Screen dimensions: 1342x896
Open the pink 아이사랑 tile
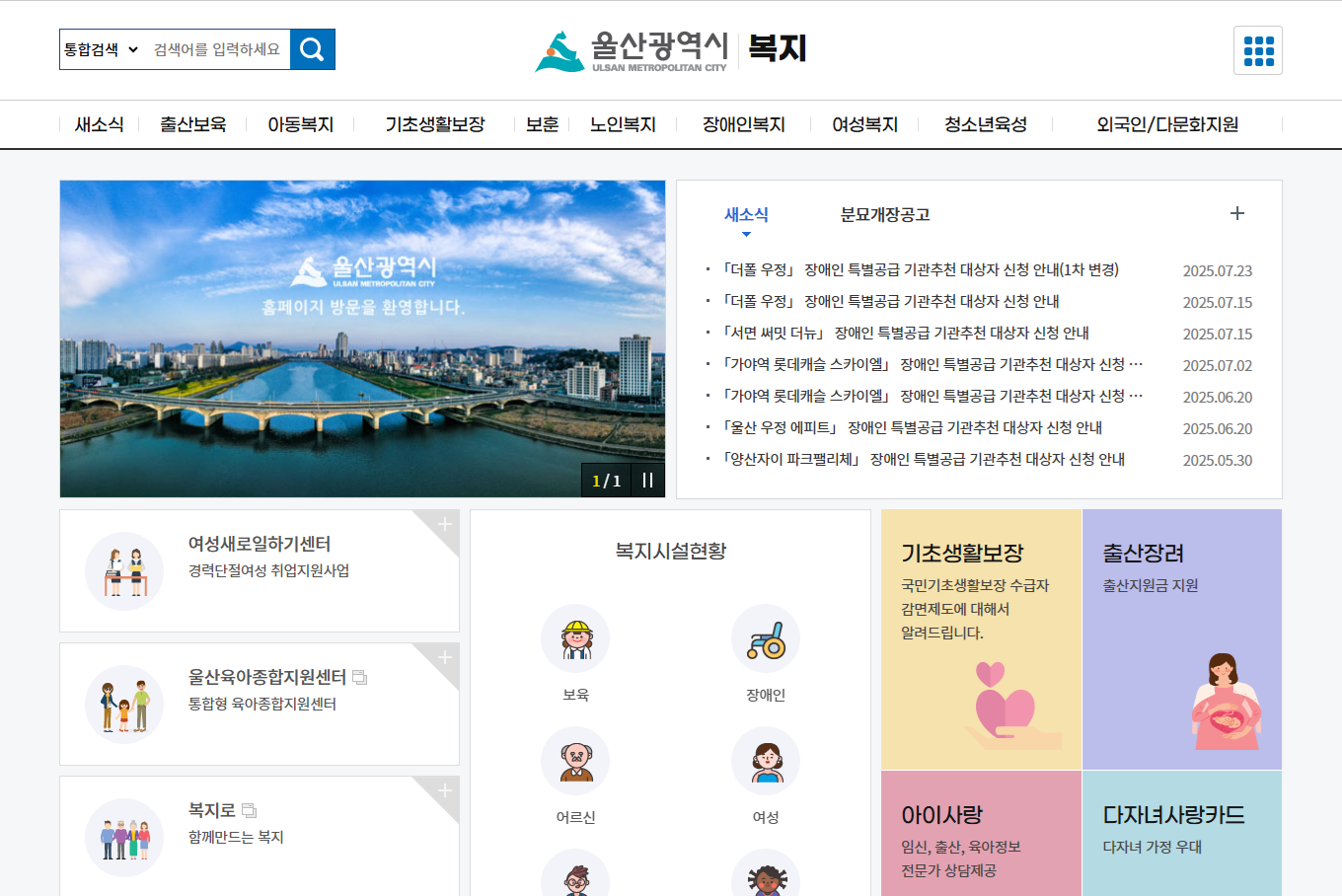(x=982, y=833)
